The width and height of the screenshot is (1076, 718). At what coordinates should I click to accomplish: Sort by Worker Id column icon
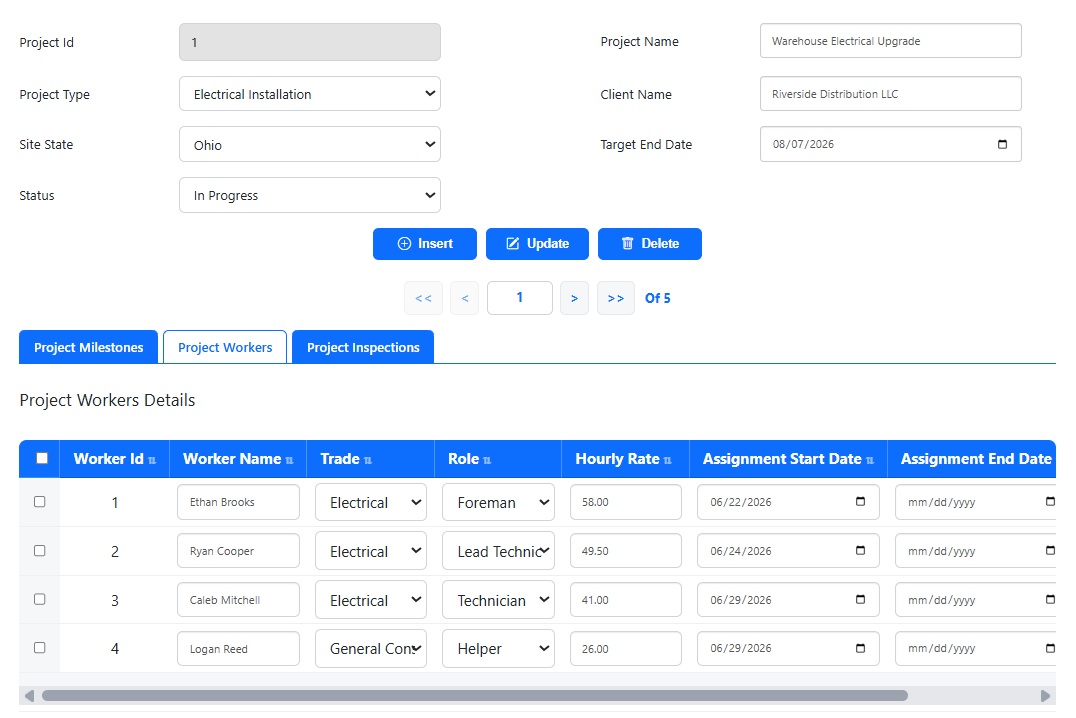tap(152, 460)
